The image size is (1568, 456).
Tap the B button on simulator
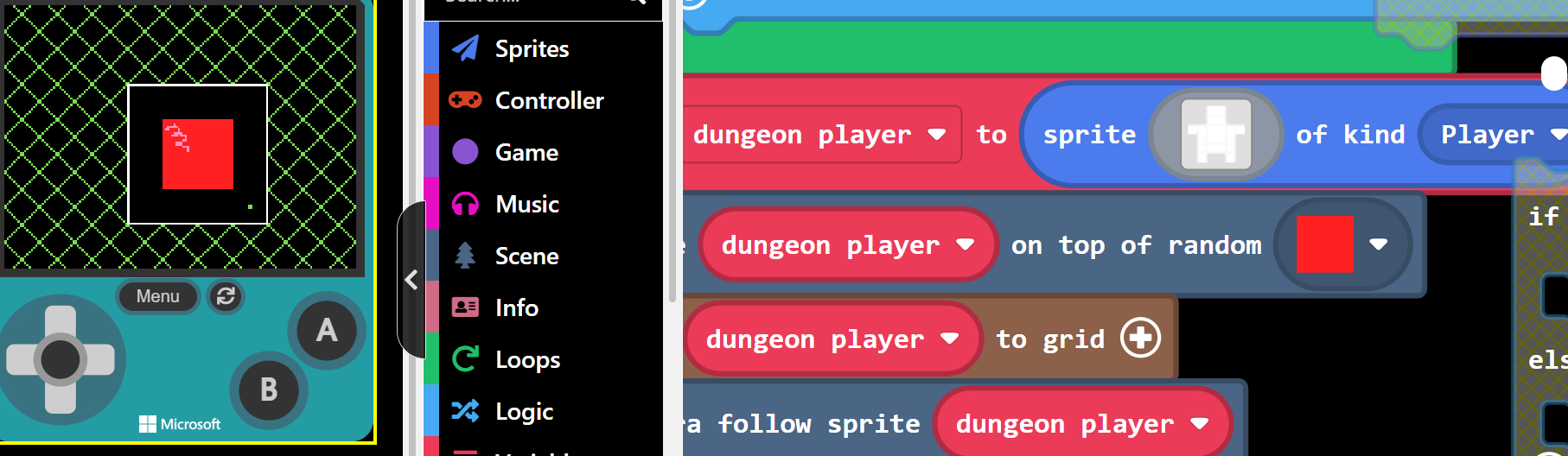point(269,389)
